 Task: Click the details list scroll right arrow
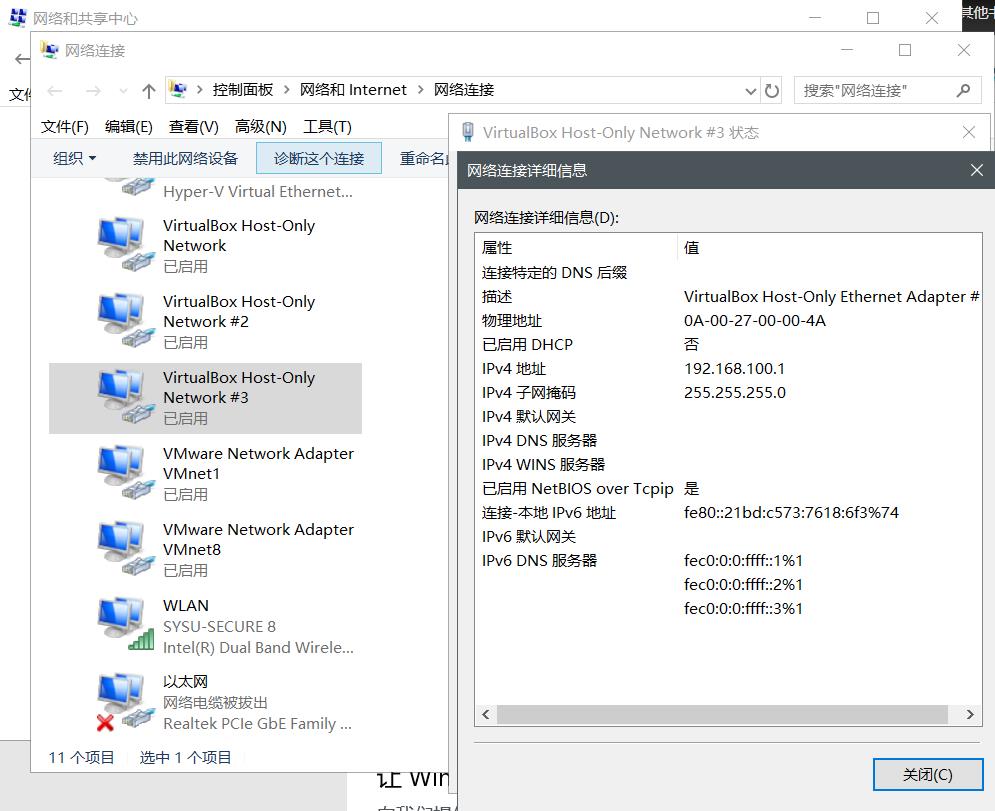[970, 715]
